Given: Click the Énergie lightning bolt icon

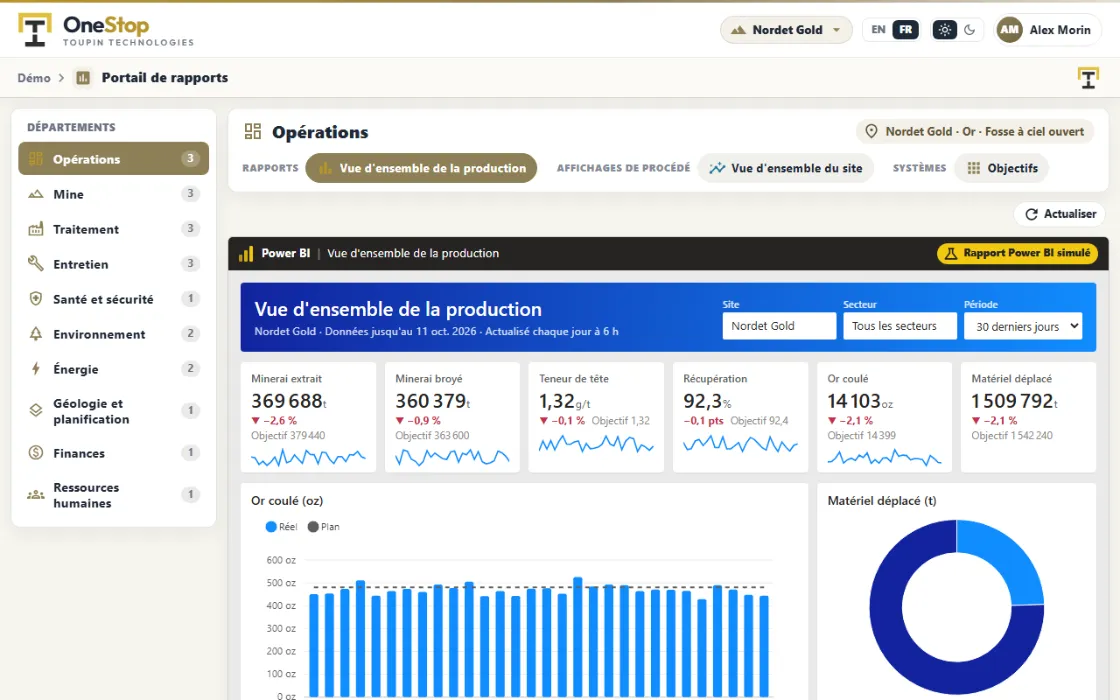Looking at the screenshot, I should [36, 369].
